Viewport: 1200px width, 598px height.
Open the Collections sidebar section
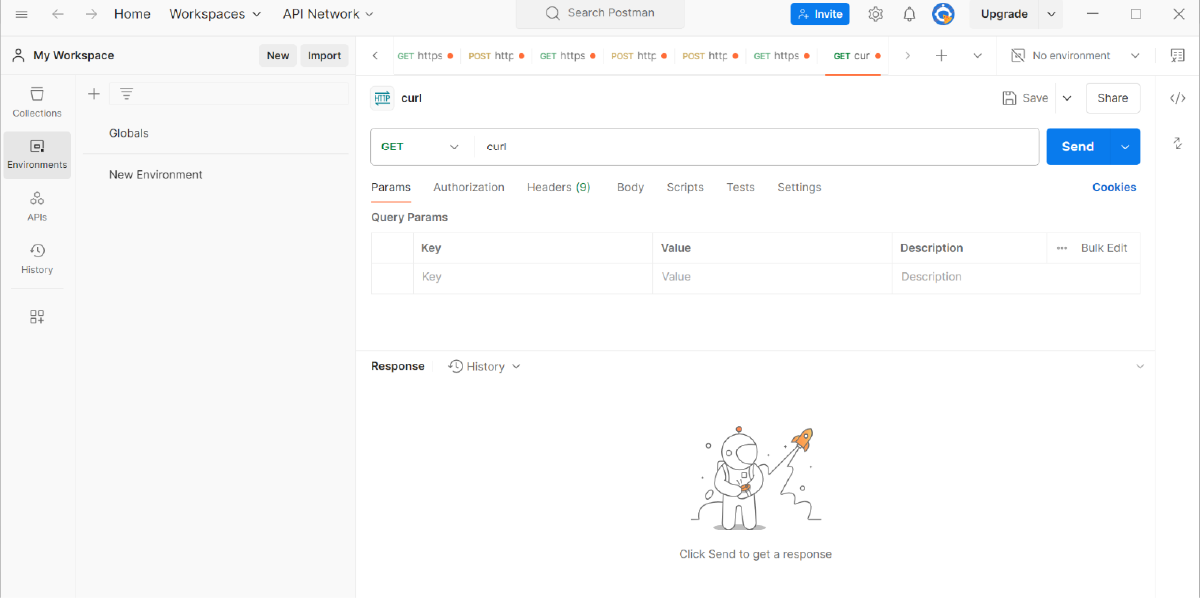click(37, 102)
